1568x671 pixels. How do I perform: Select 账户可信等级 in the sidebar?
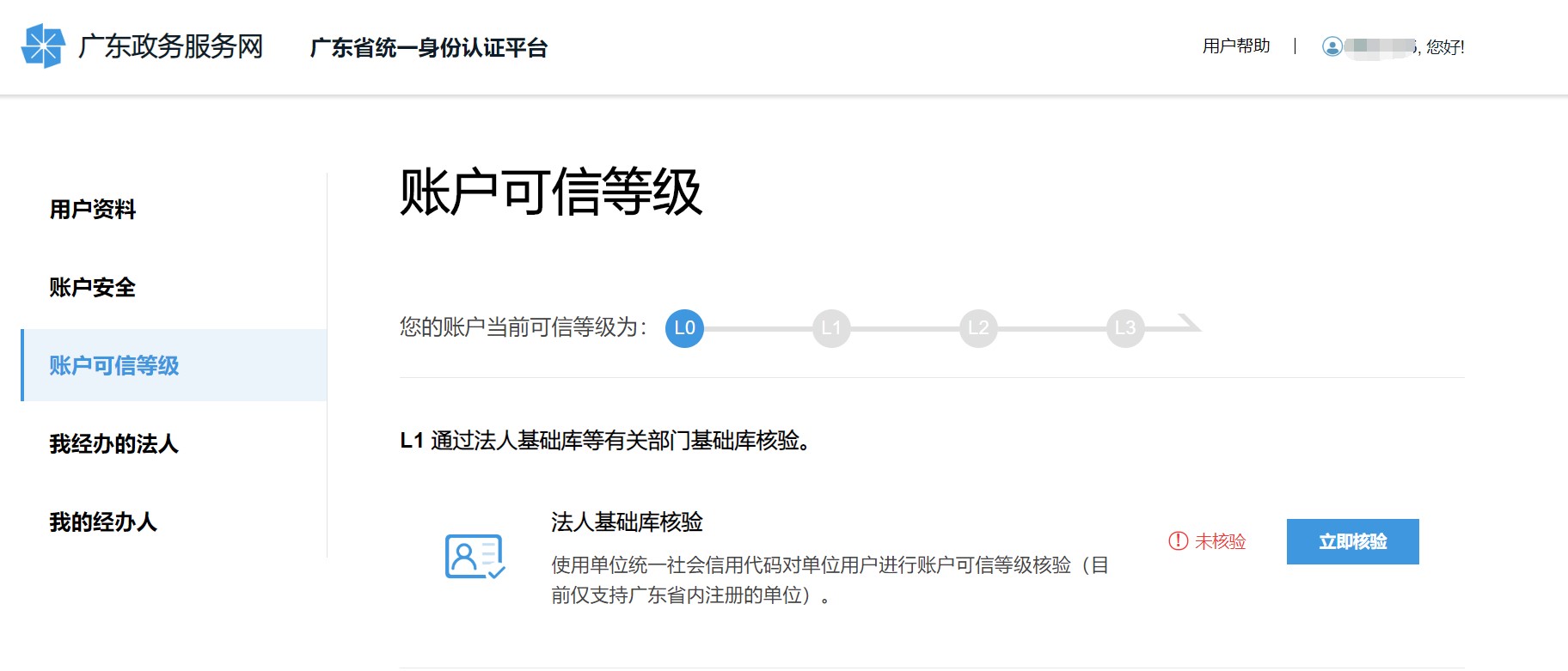(x=114, y=366)
